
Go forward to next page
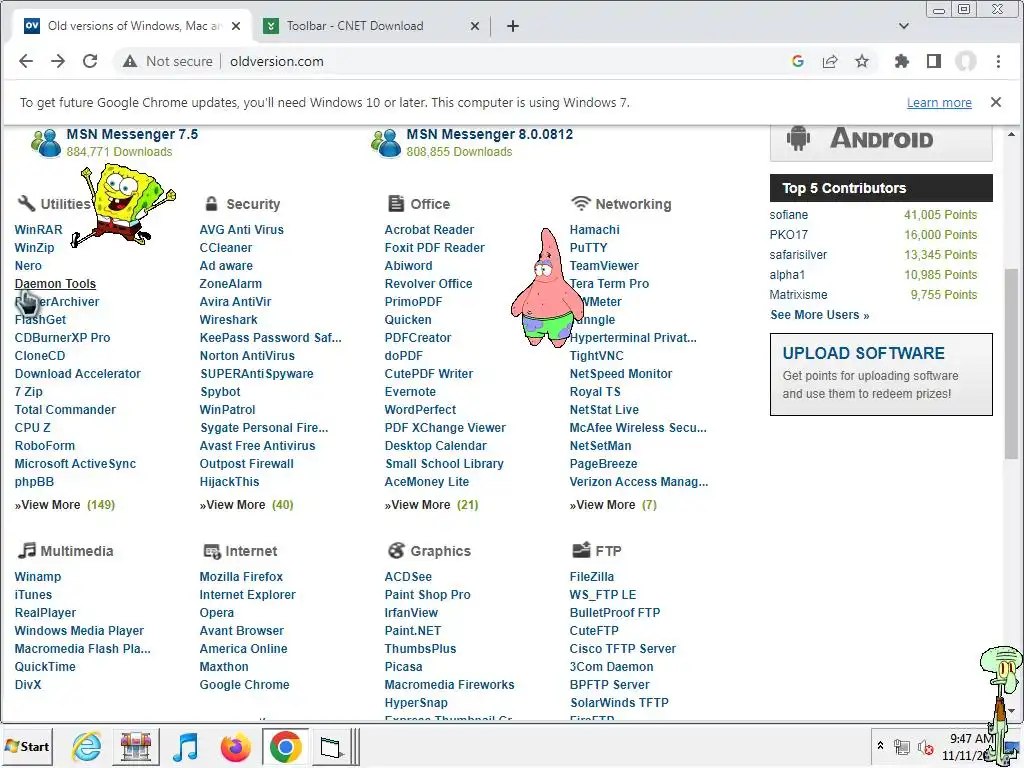point(58,61)
